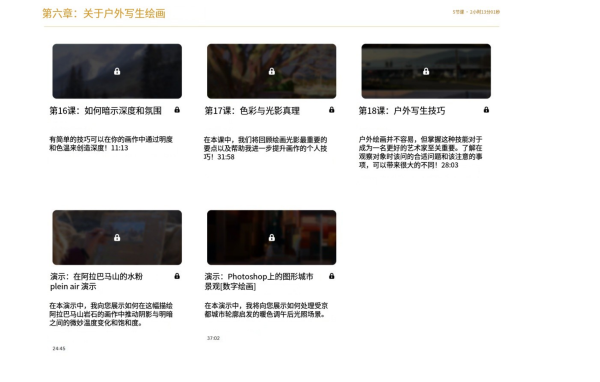Open lesson 第16课：如何暗示深度和氛围
Image resolution: width=600 pixels, height=382 pixels.
106,111
